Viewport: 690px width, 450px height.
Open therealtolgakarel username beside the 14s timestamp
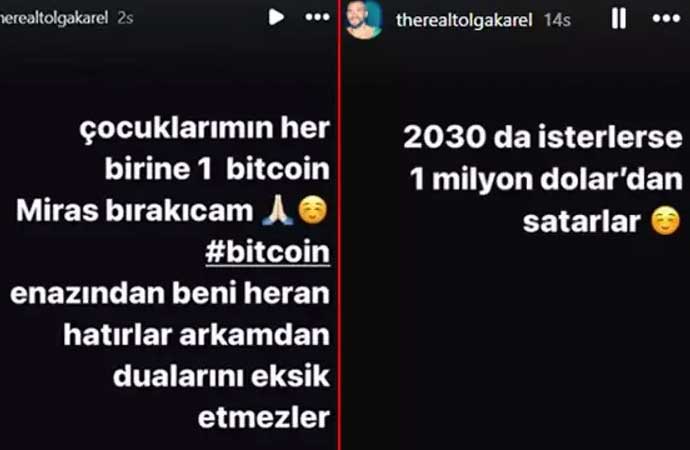[464, 20]
